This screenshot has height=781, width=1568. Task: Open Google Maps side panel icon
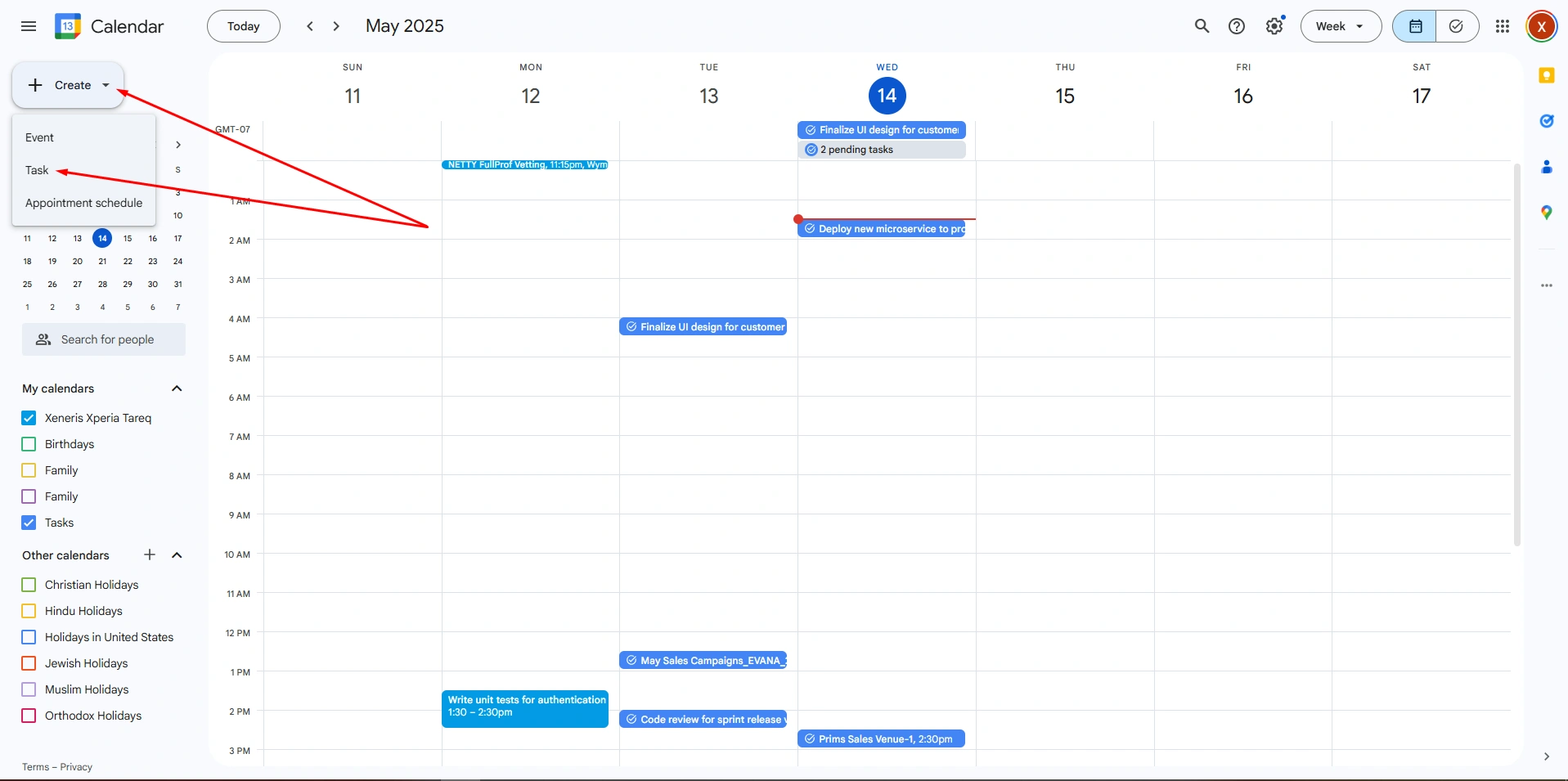click(x=1546, y=213)
